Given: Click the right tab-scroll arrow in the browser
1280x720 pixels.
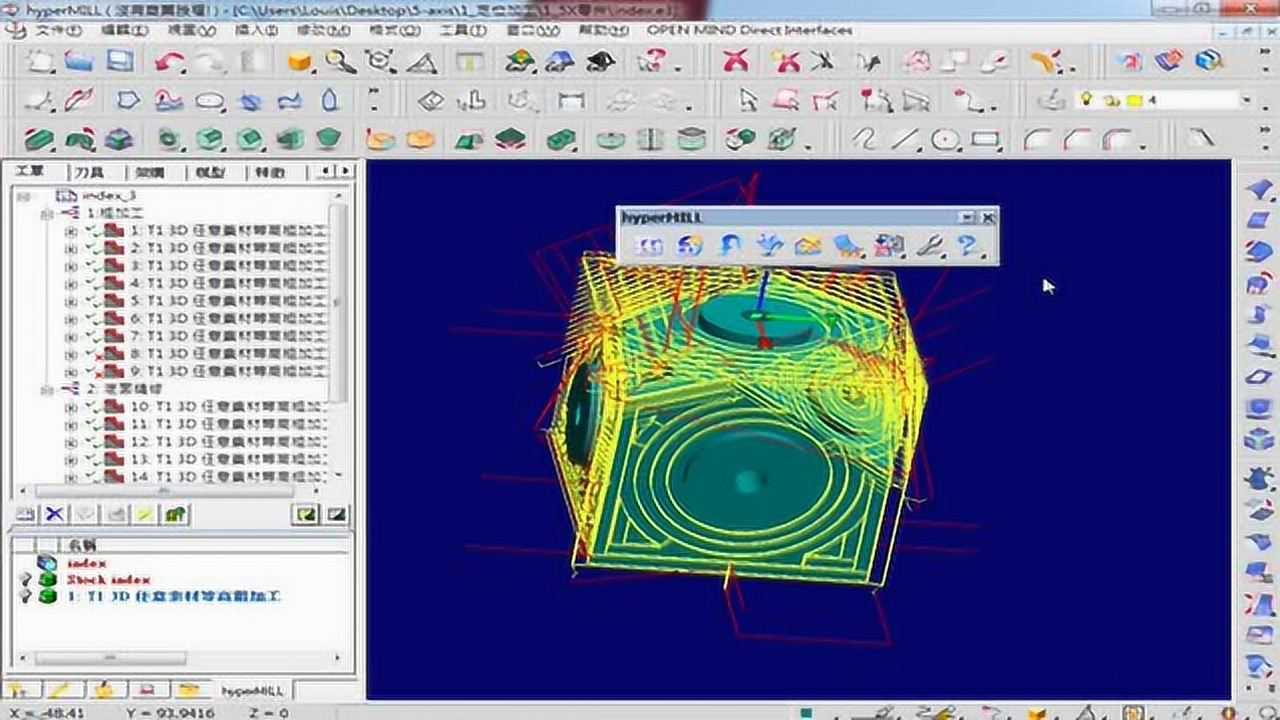Looking at the screenshot, I should coord(346,172).
